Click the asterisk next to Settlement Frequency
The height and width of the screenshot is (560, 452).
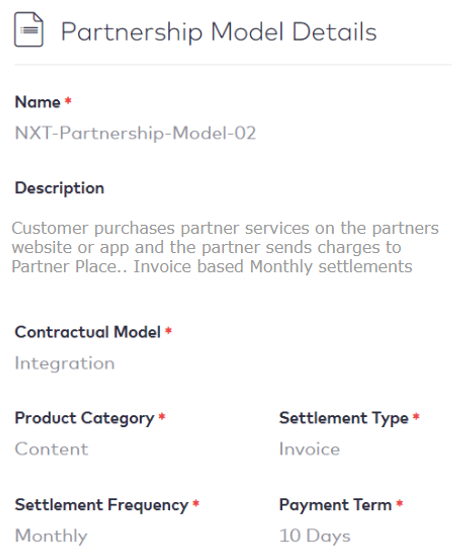click(x=196, y=504)
